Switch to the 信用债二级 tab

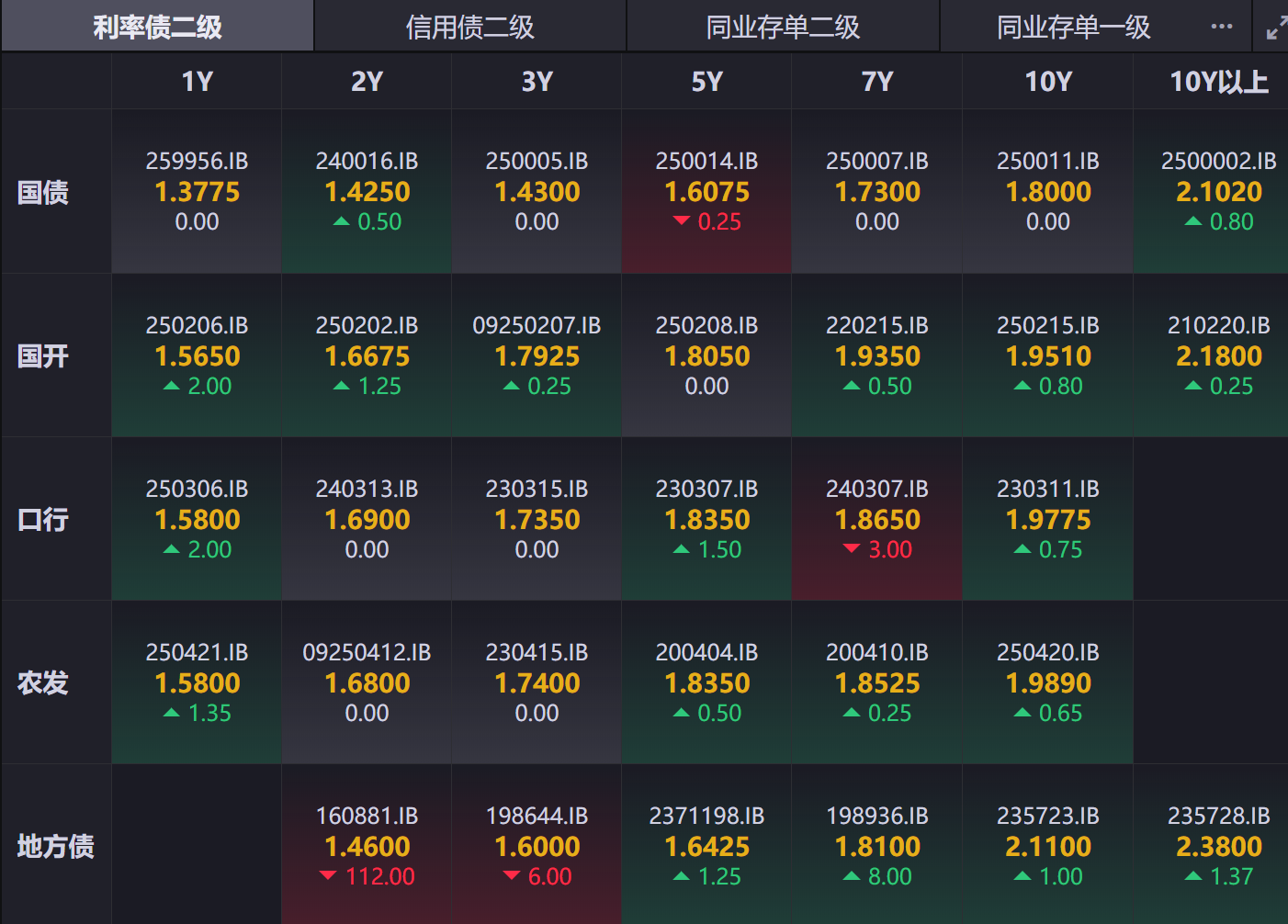point(470,28)
